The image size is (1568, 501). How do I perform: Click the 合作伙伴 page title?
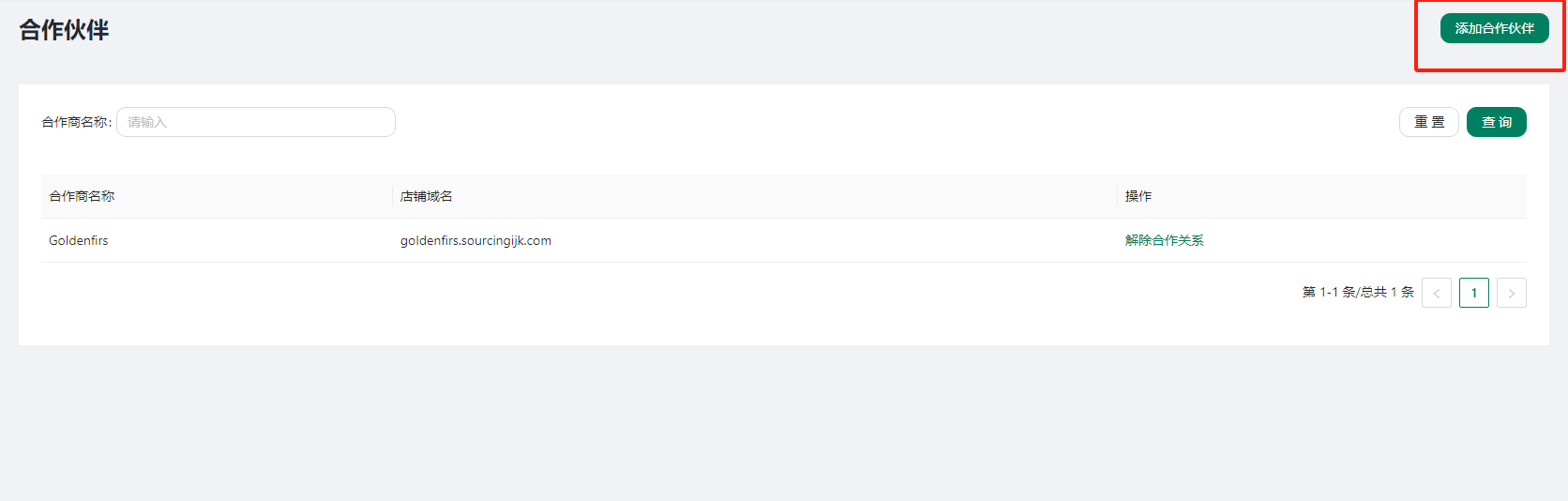click(x=64, y=30)
